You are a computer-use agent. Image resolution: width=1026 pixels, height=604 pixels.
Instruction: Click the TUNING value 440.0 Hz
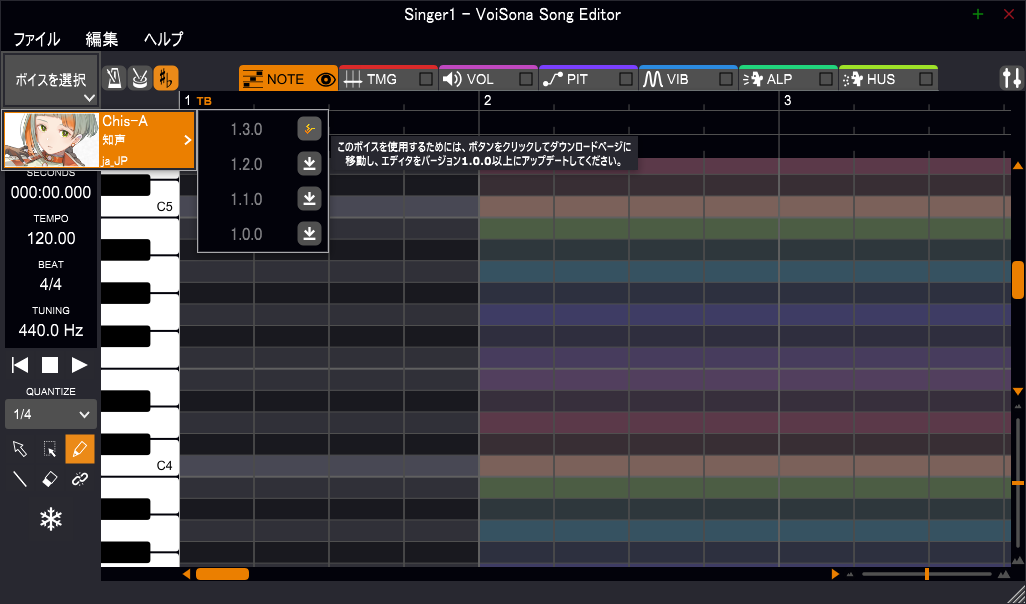pyautogui.click(x=51, y=330)
